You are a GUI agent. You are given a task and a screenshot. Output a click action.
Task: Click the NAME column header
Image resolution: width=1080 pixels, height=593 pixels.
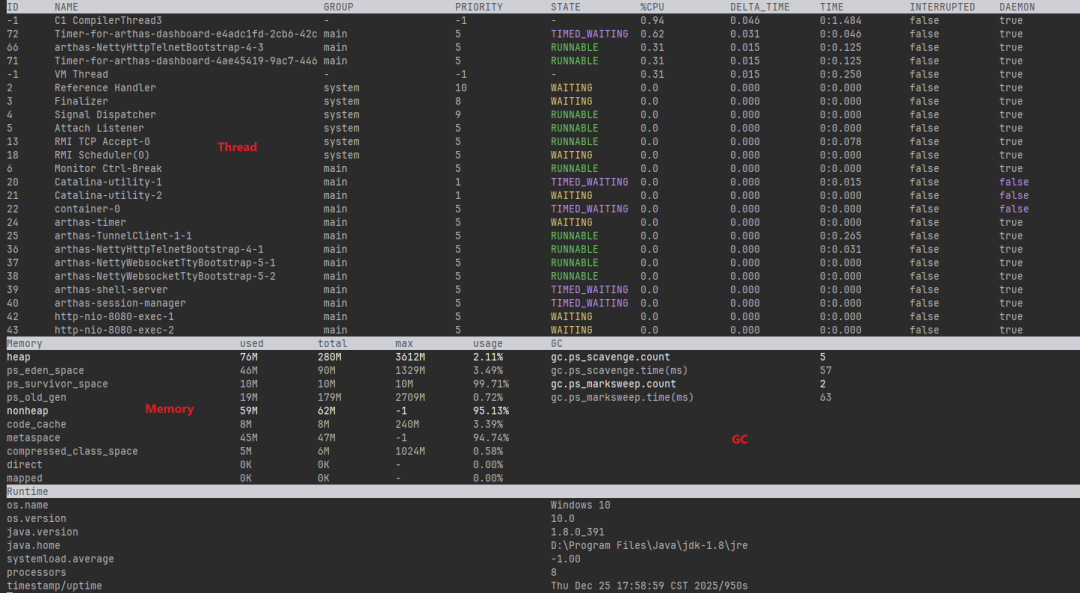pos(66,7)
